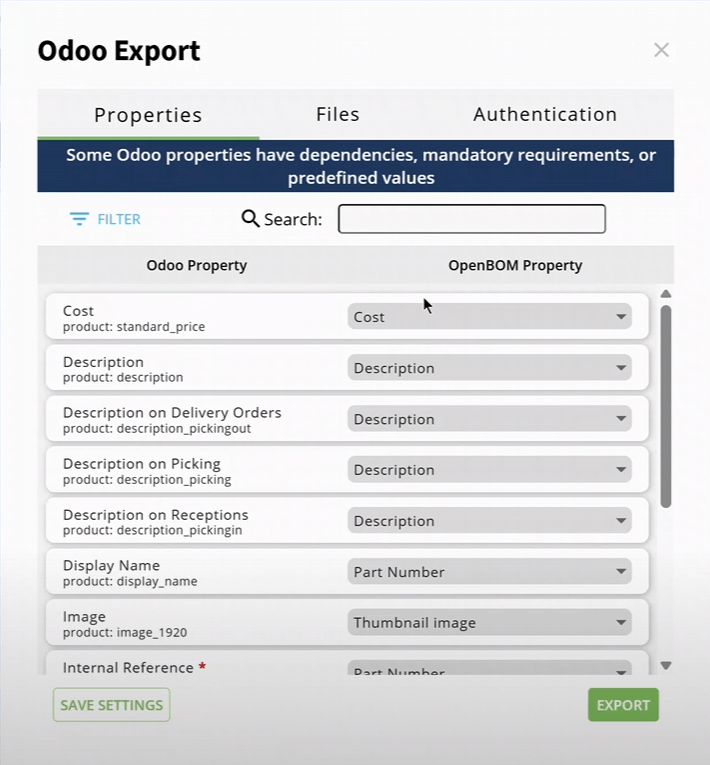Image resolution: width=710 pixels, height=765 pixels.
Task: Click into the Search input field
Action: (x=471, y=219)
